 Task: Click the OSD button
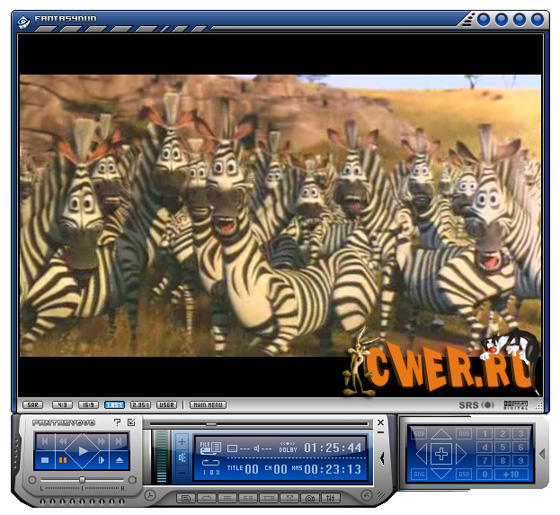[x=464, y=474]
